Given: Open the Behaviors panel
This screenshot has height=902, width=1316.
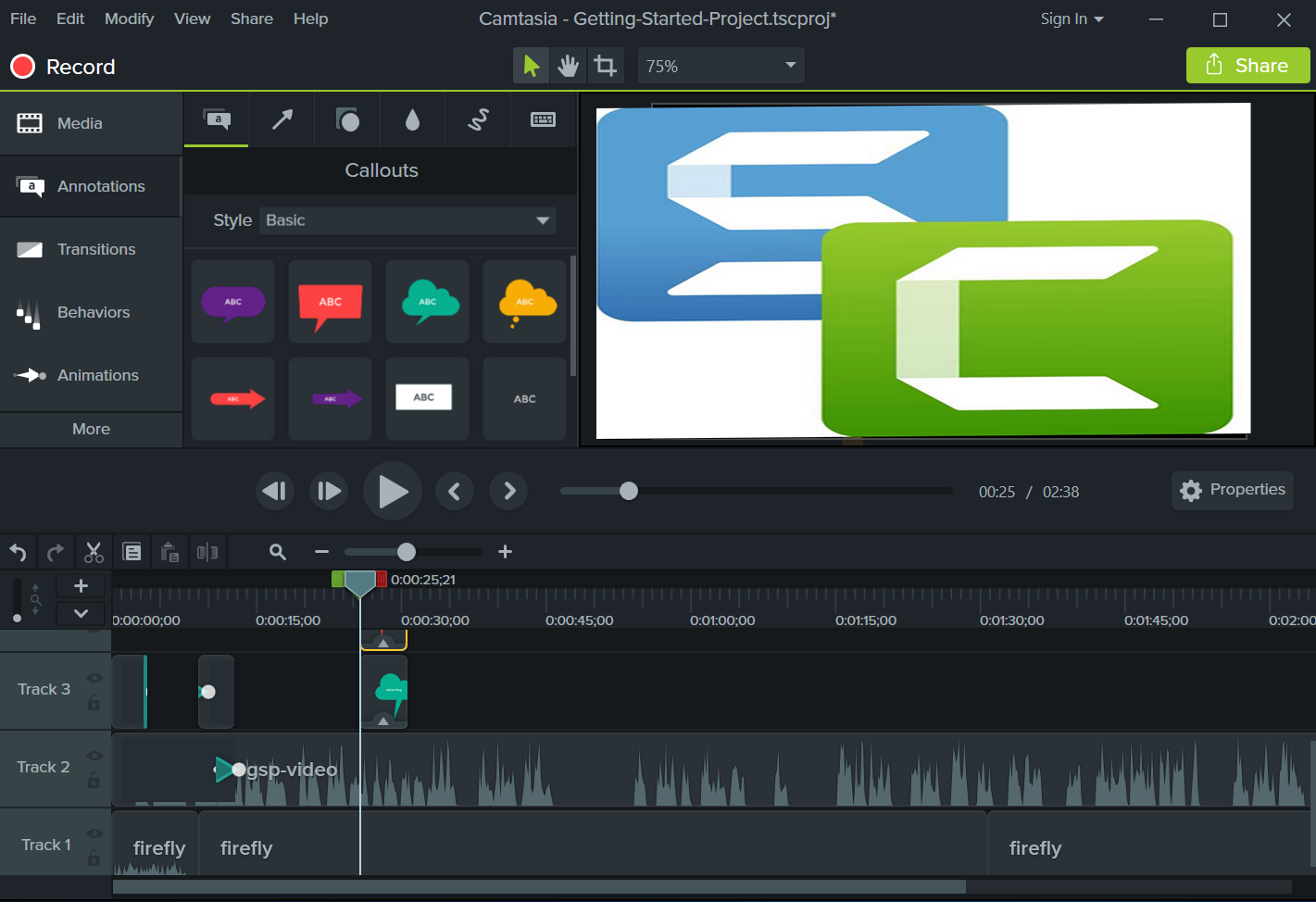Looking at the screenshot, I should tap(91, 312).
